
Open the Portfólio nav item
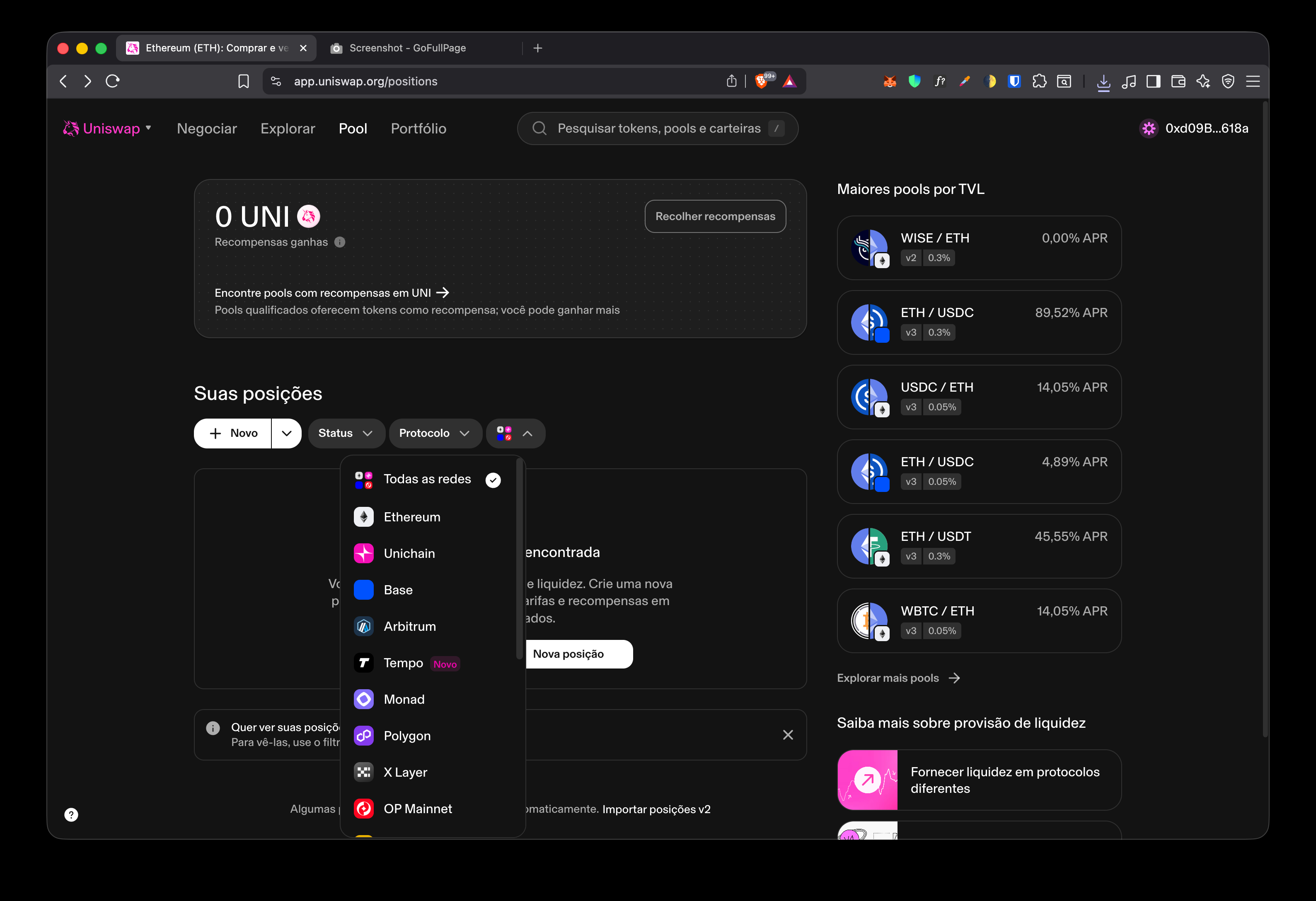point(419,128)
